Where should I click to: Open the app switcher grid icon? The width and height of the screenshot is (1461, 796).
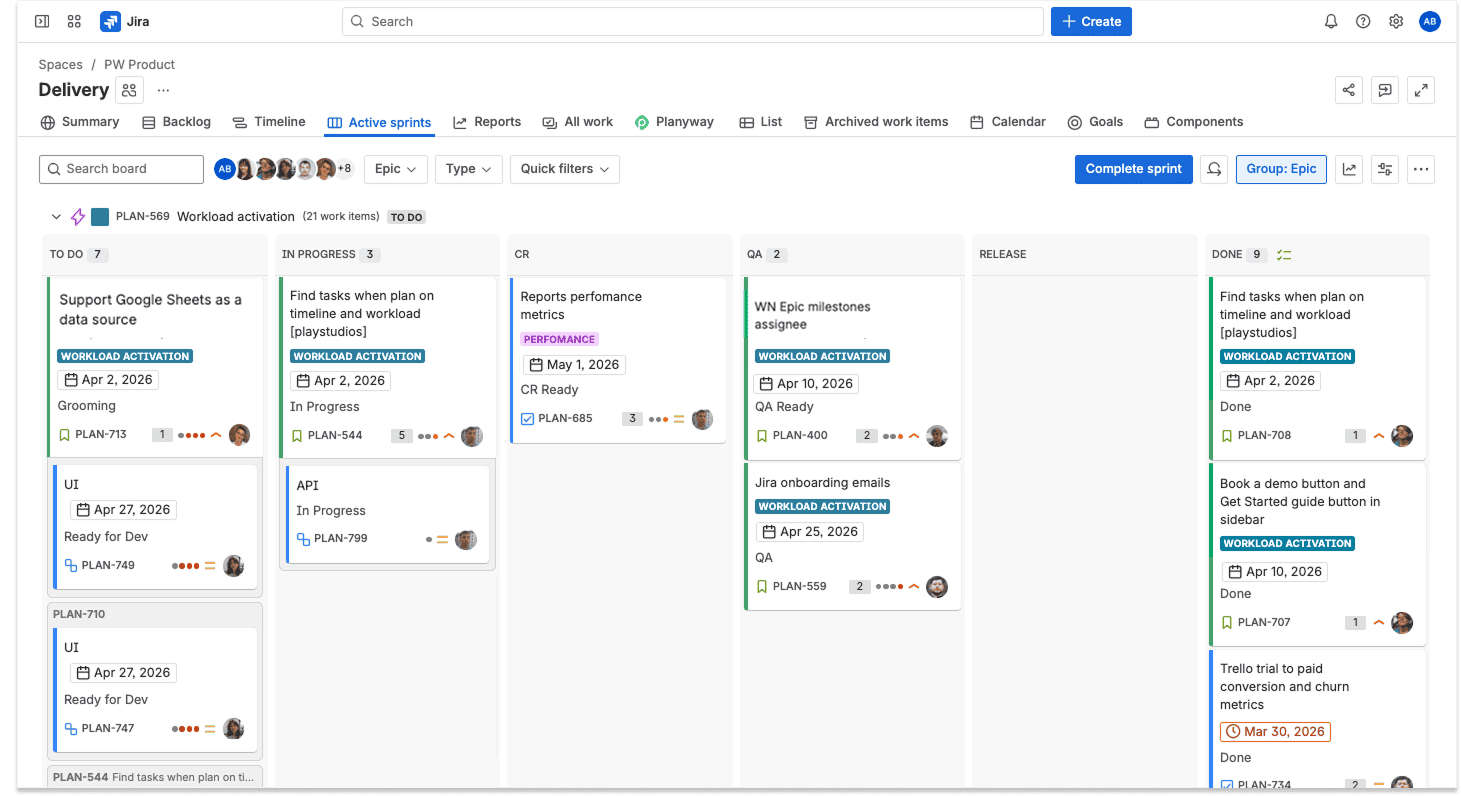pyautogui.click(x=74, y=21)
